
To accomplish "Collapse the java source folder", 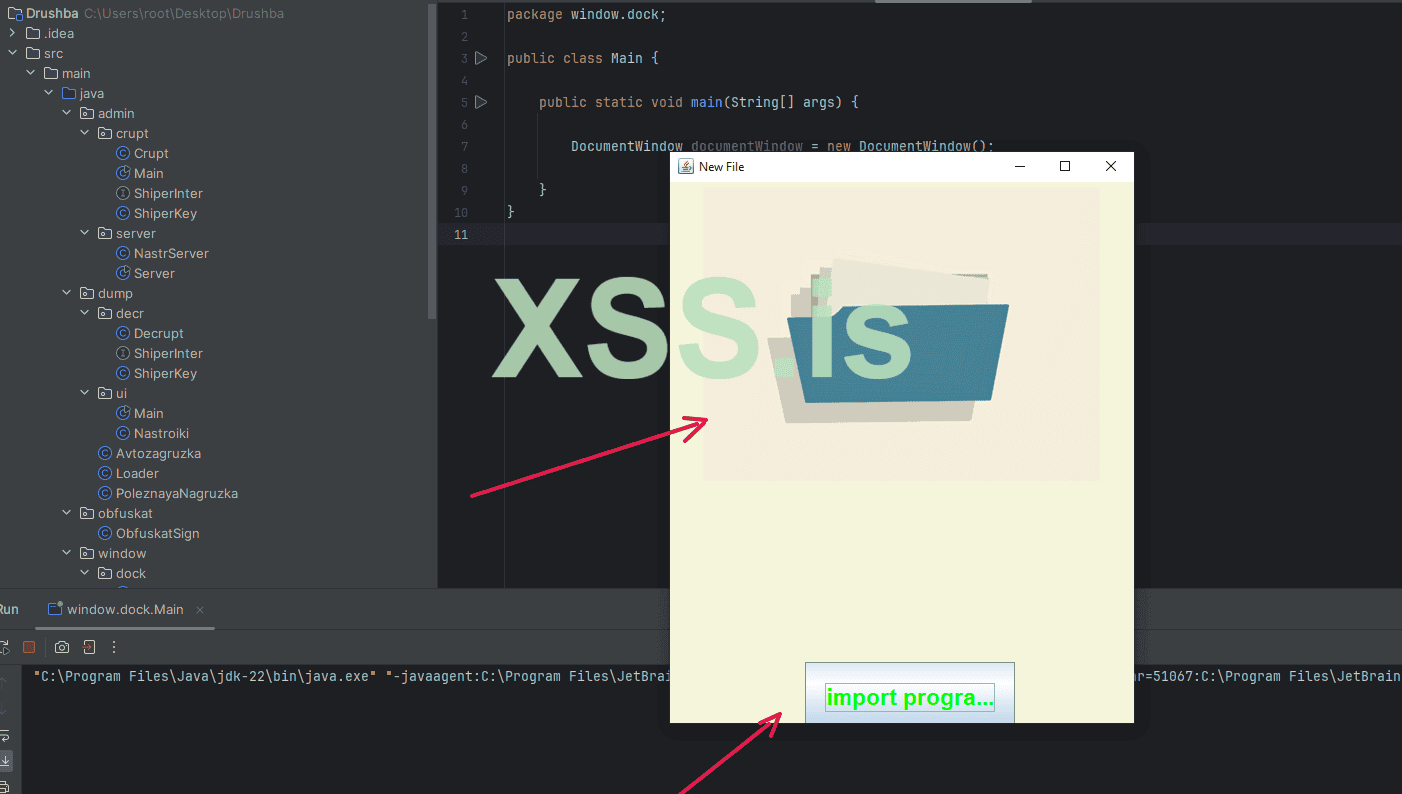I will click(x=48, y=93).
